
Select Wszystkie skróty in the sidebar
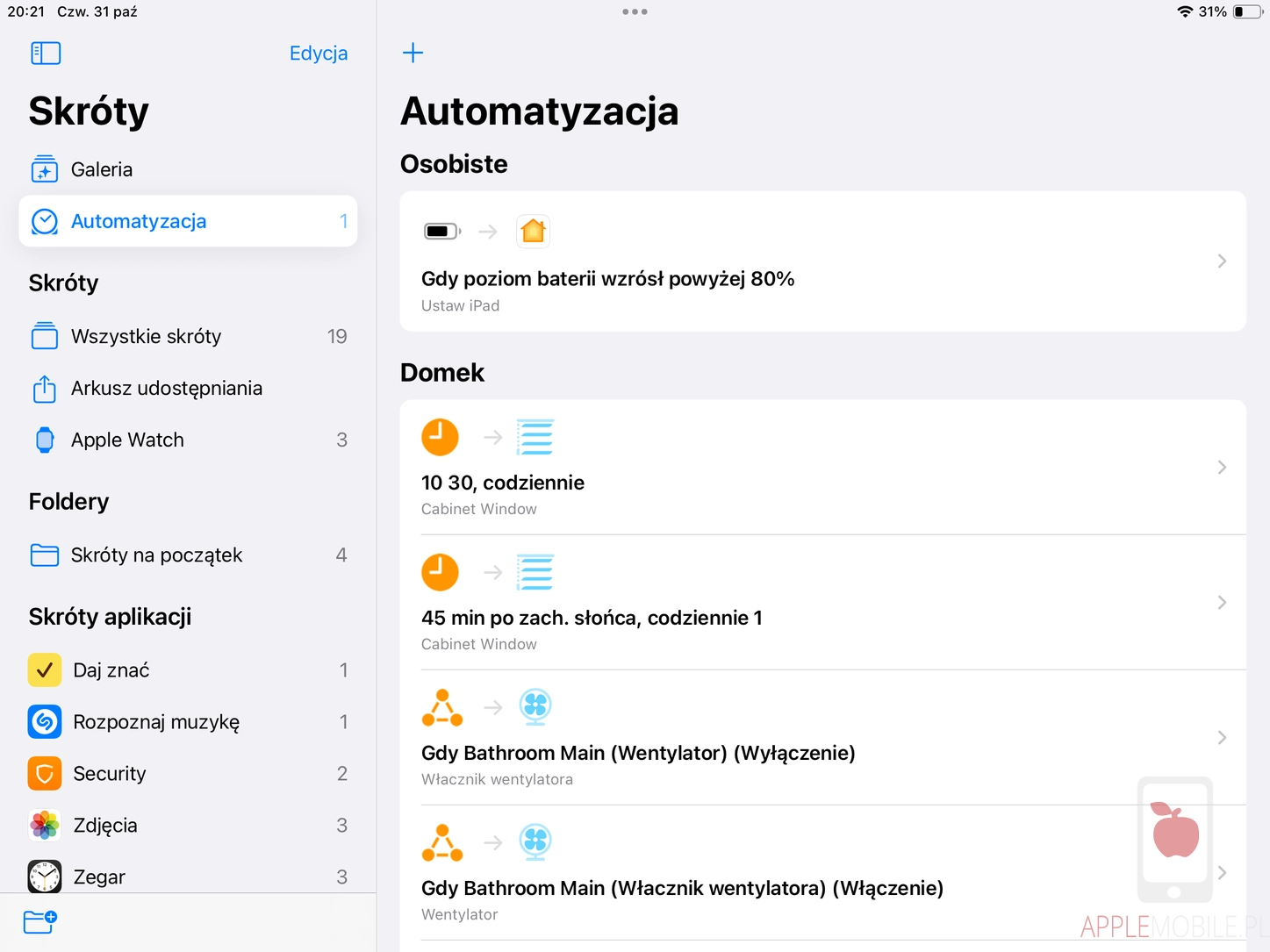pos(146,336)
